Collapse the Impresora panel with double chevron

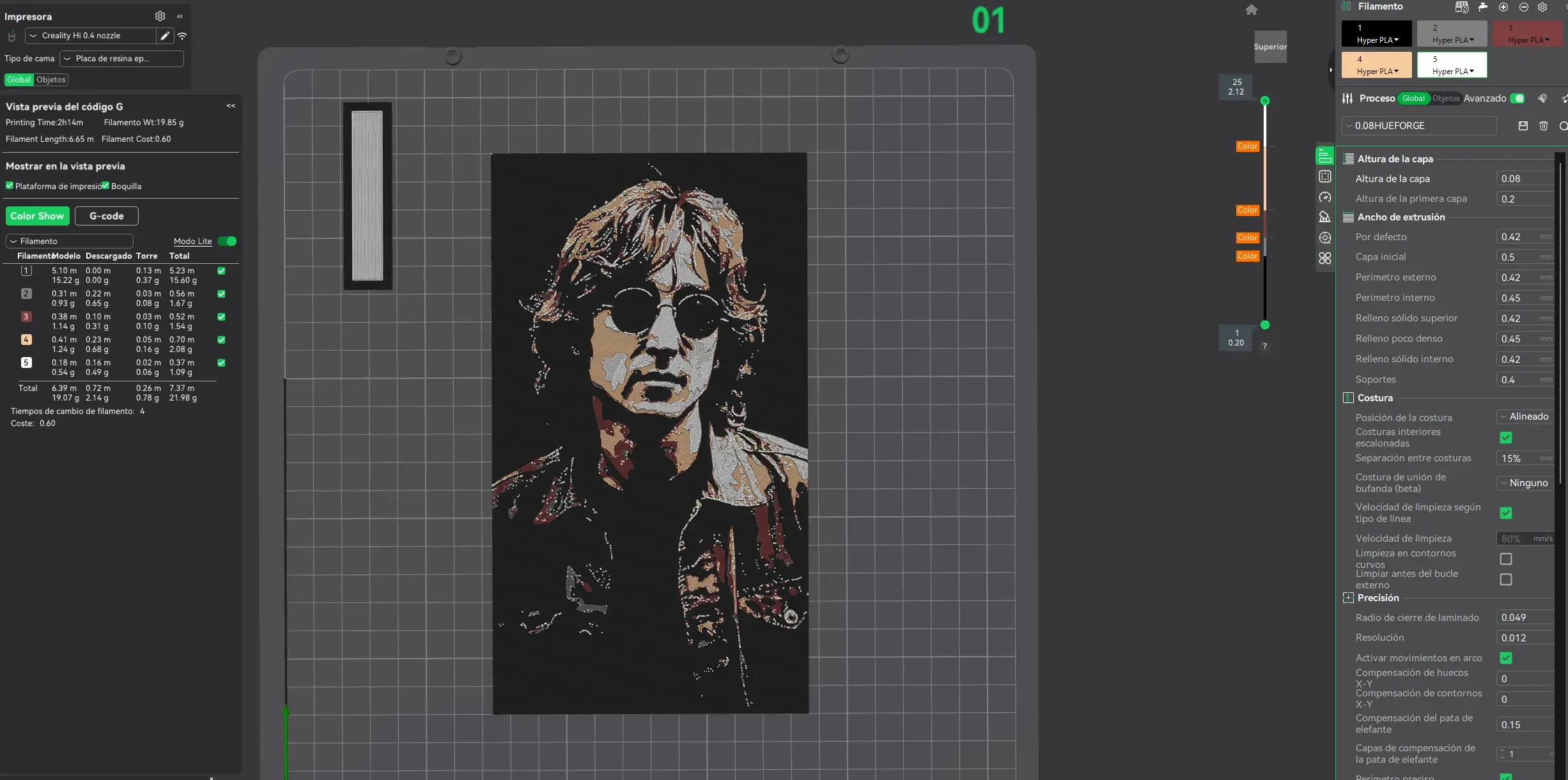(180, 16)
